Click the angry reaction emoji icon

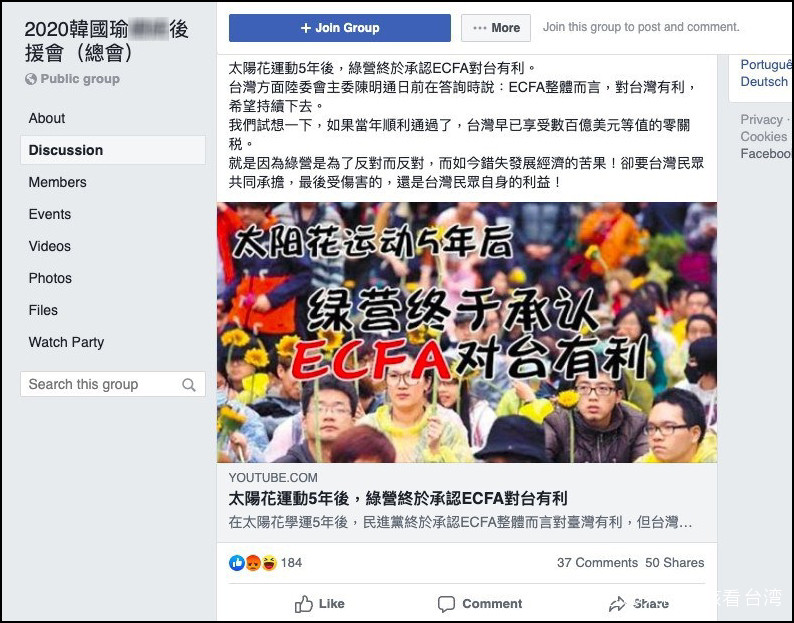pyautogui.click(x=253, y=563)
